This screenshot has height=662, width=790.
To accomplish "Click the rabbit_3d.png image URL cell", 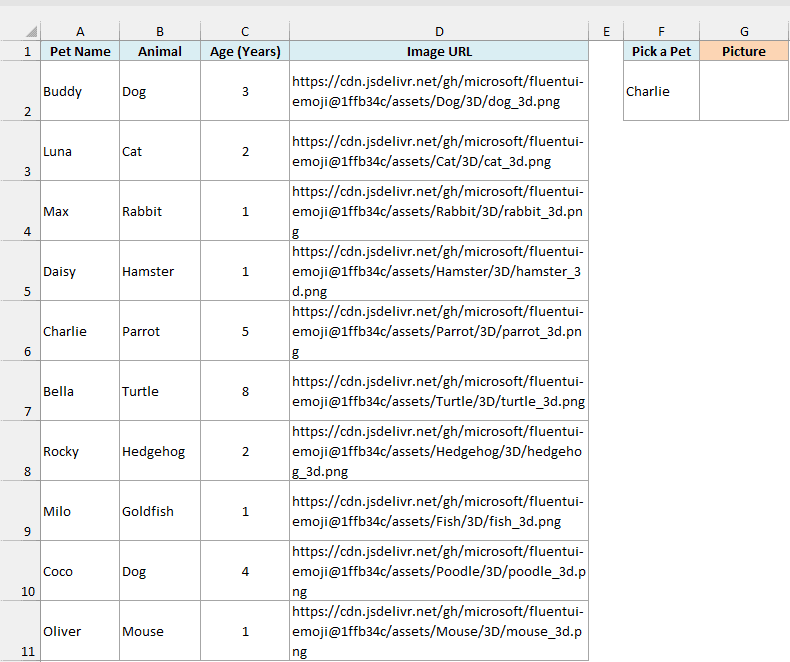I will (x=439, y=211).
